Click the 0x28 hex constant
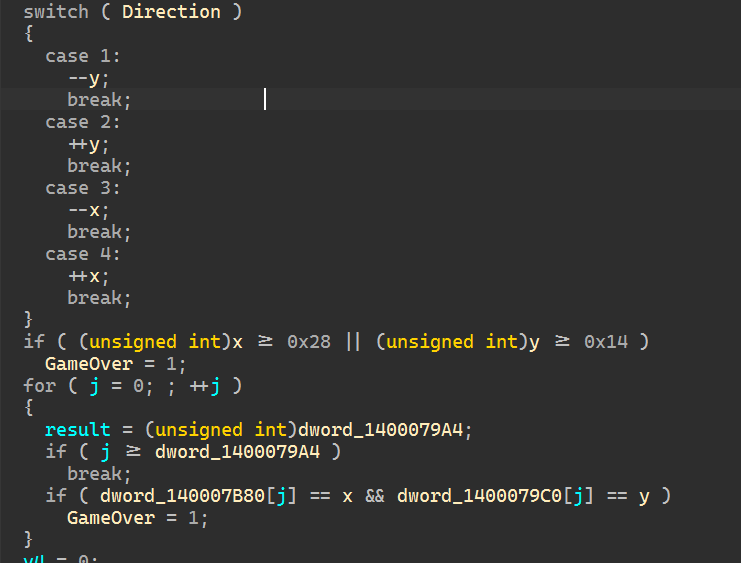The image size is (741, 563). pos(308,342)
